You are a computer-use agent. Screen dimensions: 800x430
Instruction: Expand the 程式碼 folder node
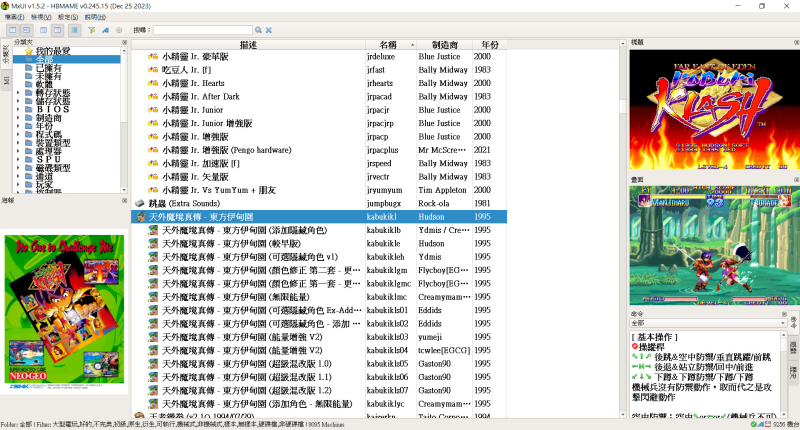point(18,134)
